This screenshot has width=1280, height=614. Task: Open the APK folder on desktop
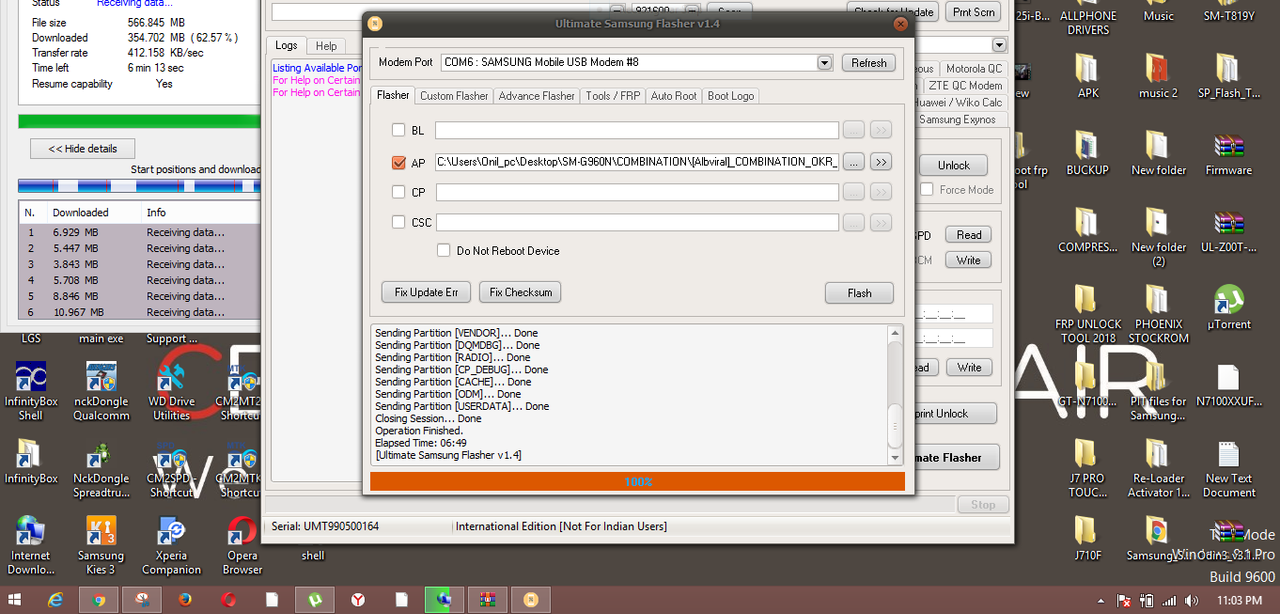(x=1088, y=76)
